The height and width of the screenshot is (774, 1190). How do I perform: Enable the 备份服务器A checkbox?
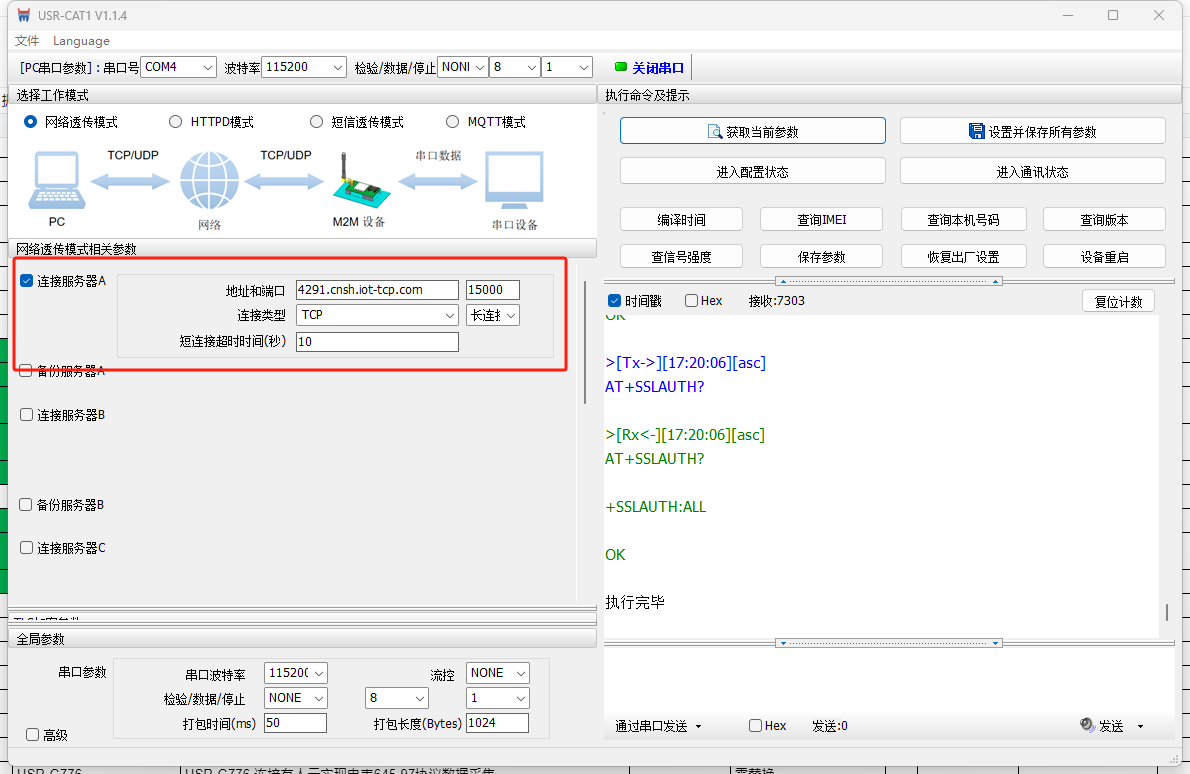[27, 371]
